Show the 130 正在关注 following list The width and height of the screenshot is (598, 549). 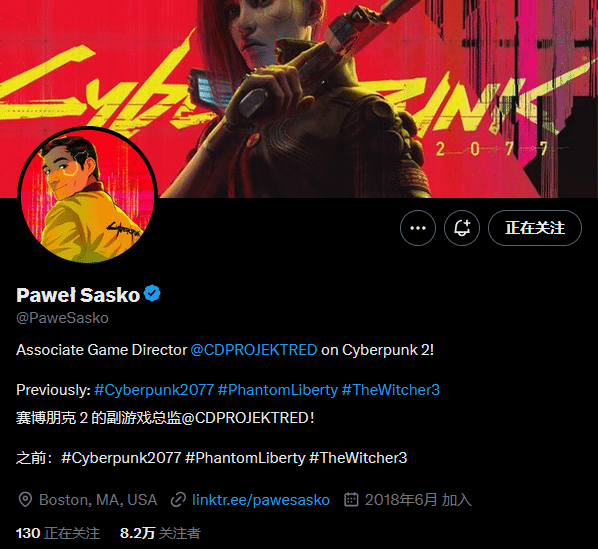58,533
